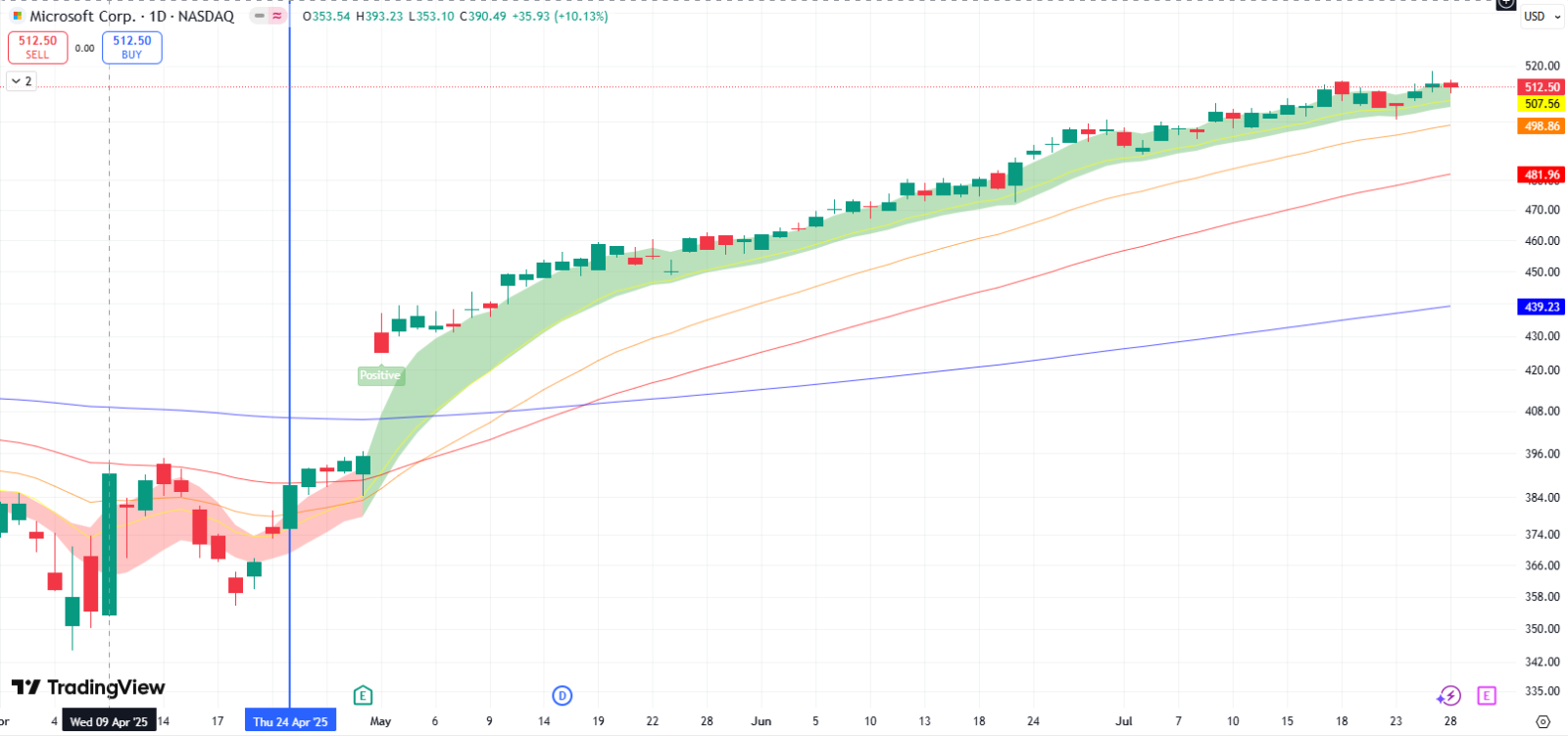Click the 408.00 price level on the axis
Viewport: 1568px width, 736px height.
click(1542, 411)
